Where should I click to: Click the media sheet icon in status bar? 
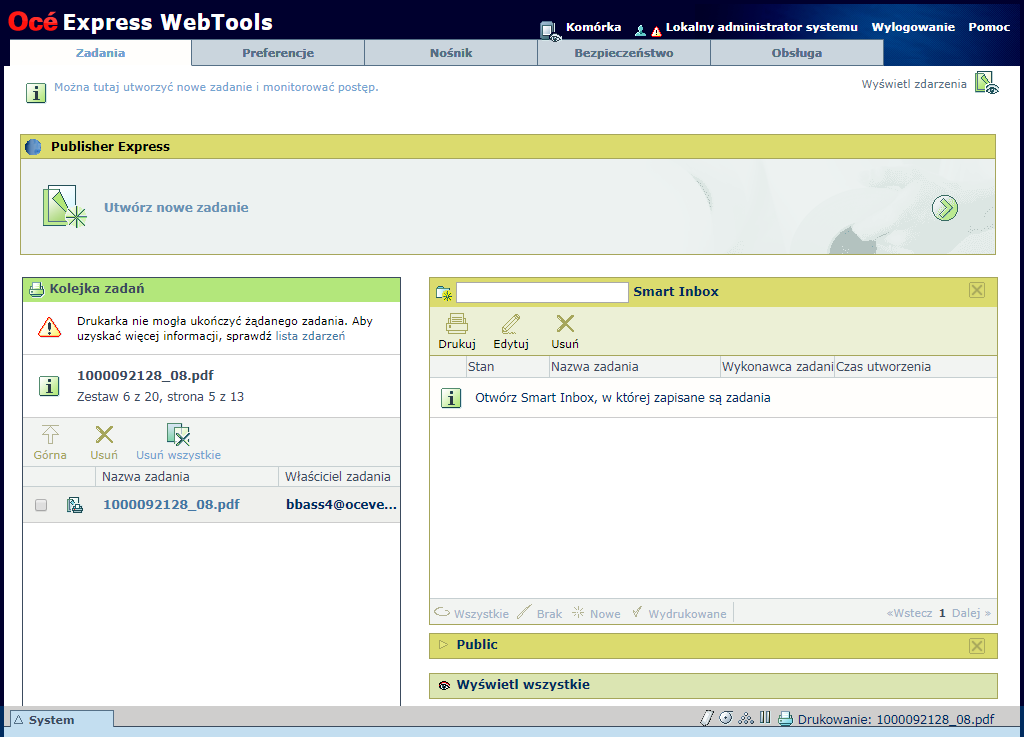point(707,718)
